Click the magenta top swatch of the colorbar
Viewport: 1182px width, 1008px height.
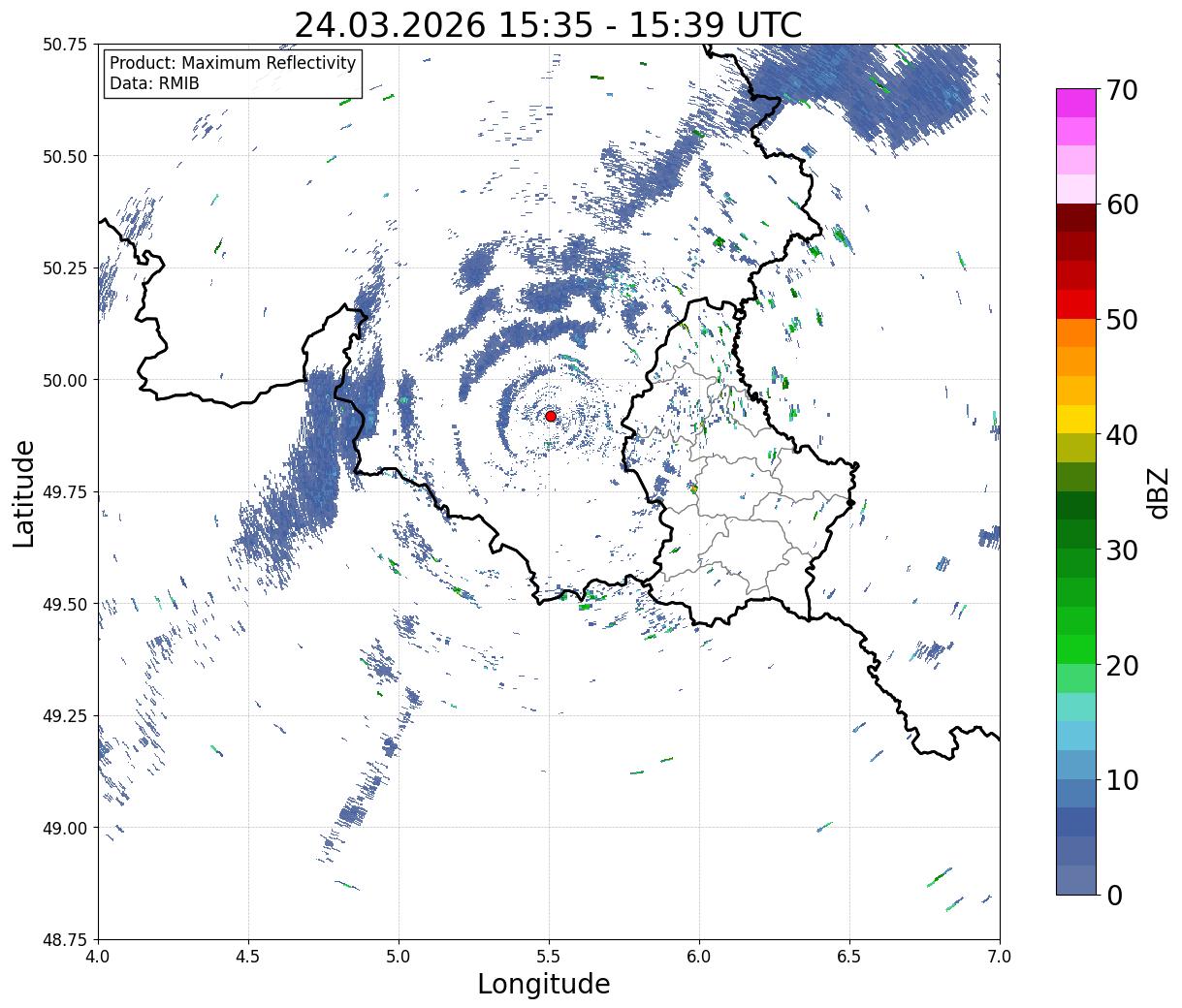1076,103
